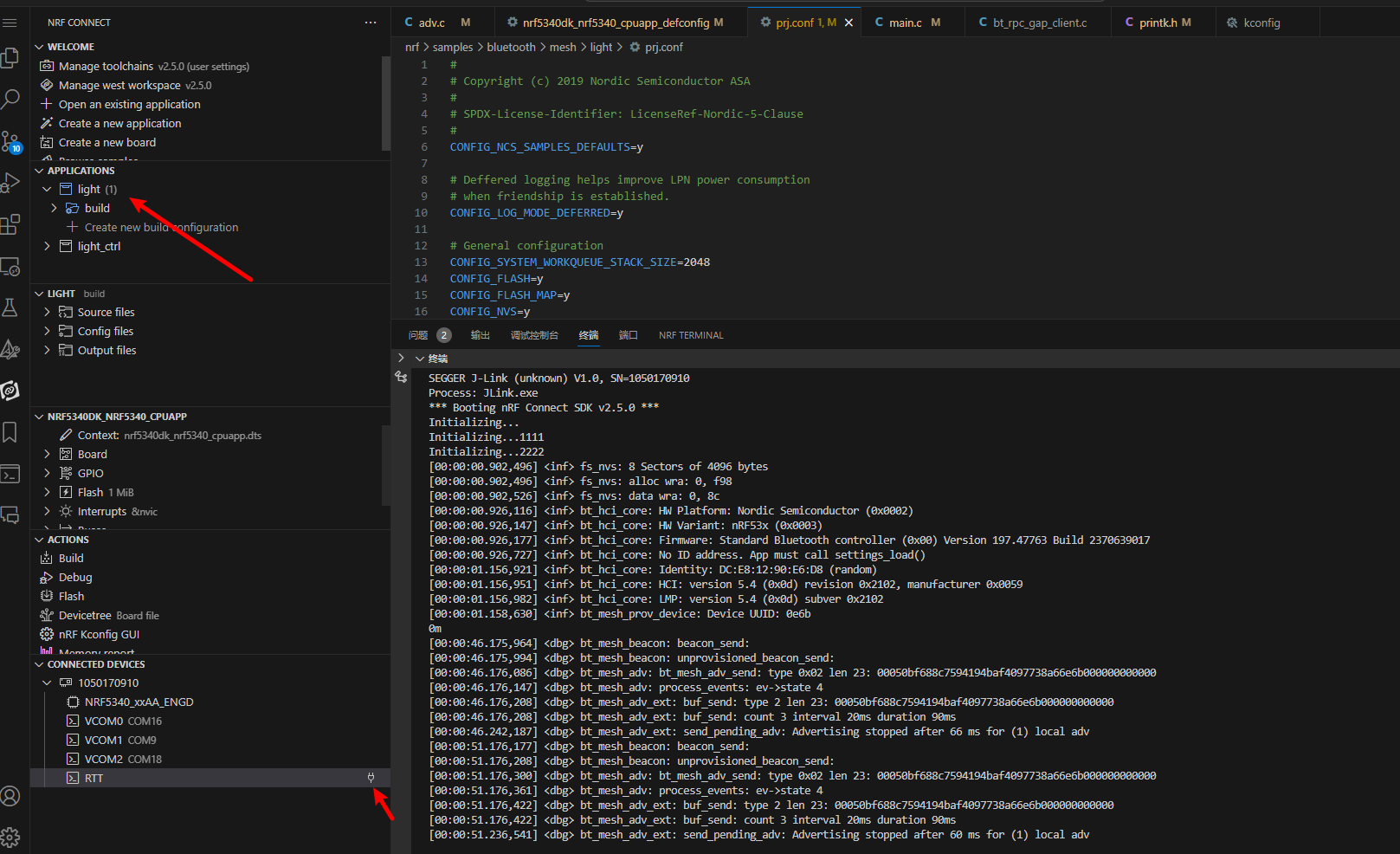Viewport: 1400px width, 854px height.
Task: Expand Source files node
Action: point(47,312)
